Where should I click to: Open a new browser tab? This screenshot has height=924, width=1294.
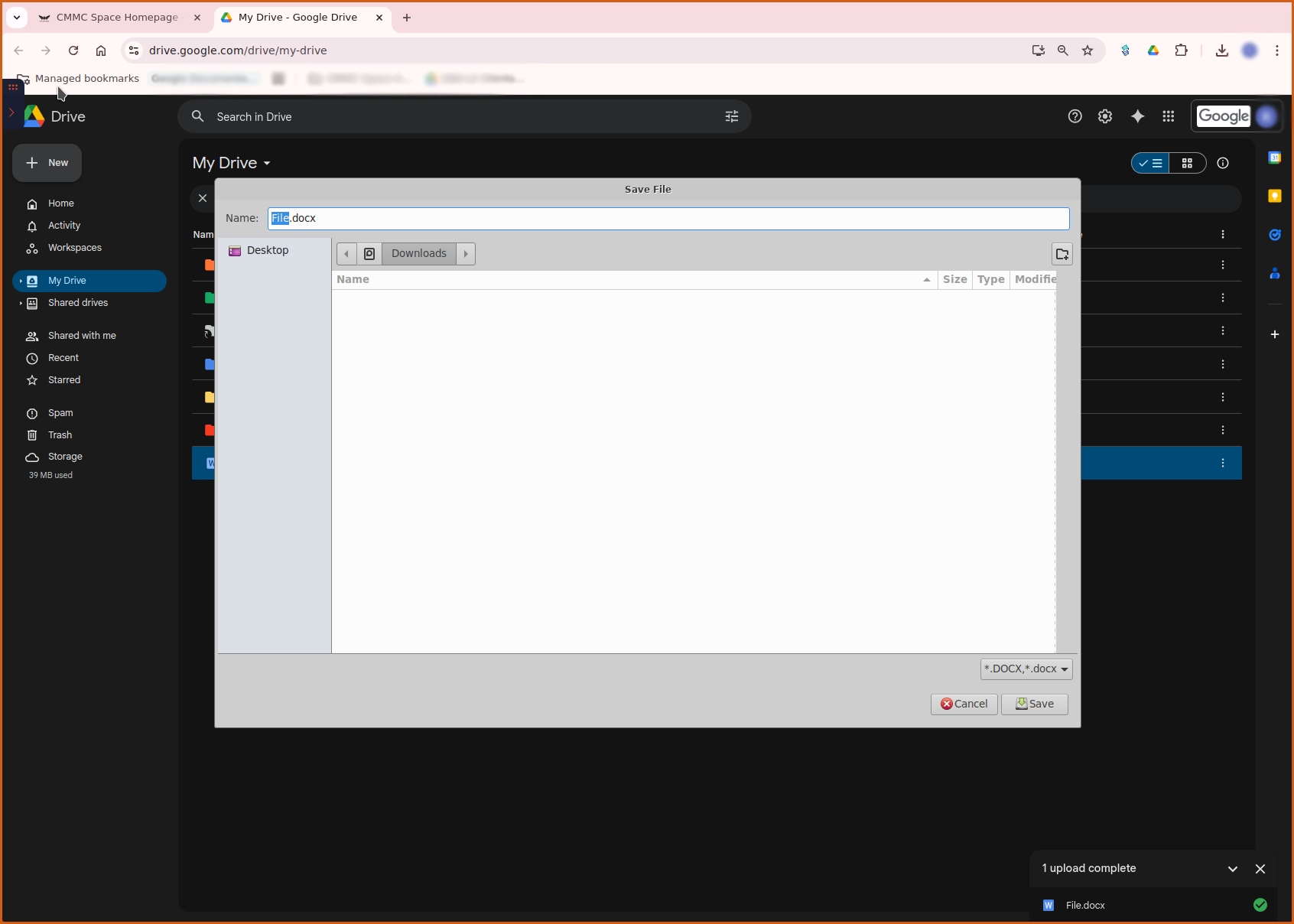[407, 18]
